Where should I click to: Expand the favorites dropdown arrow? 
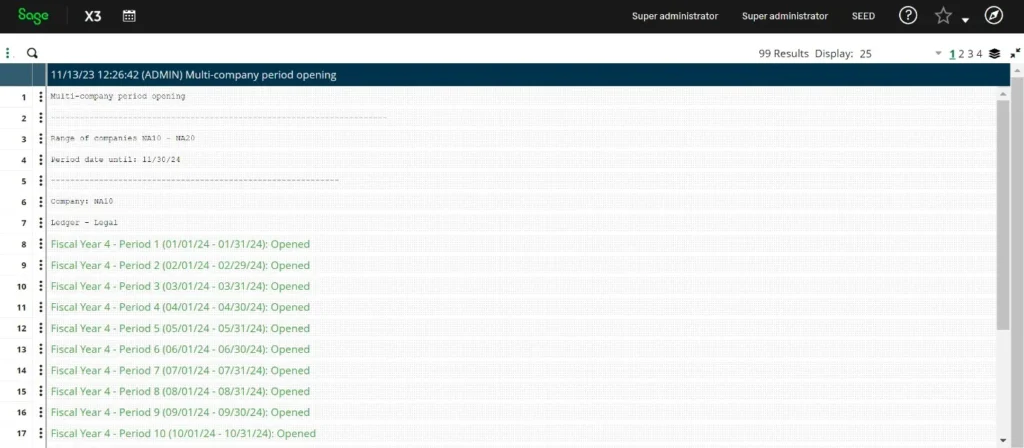coord(965,20)
